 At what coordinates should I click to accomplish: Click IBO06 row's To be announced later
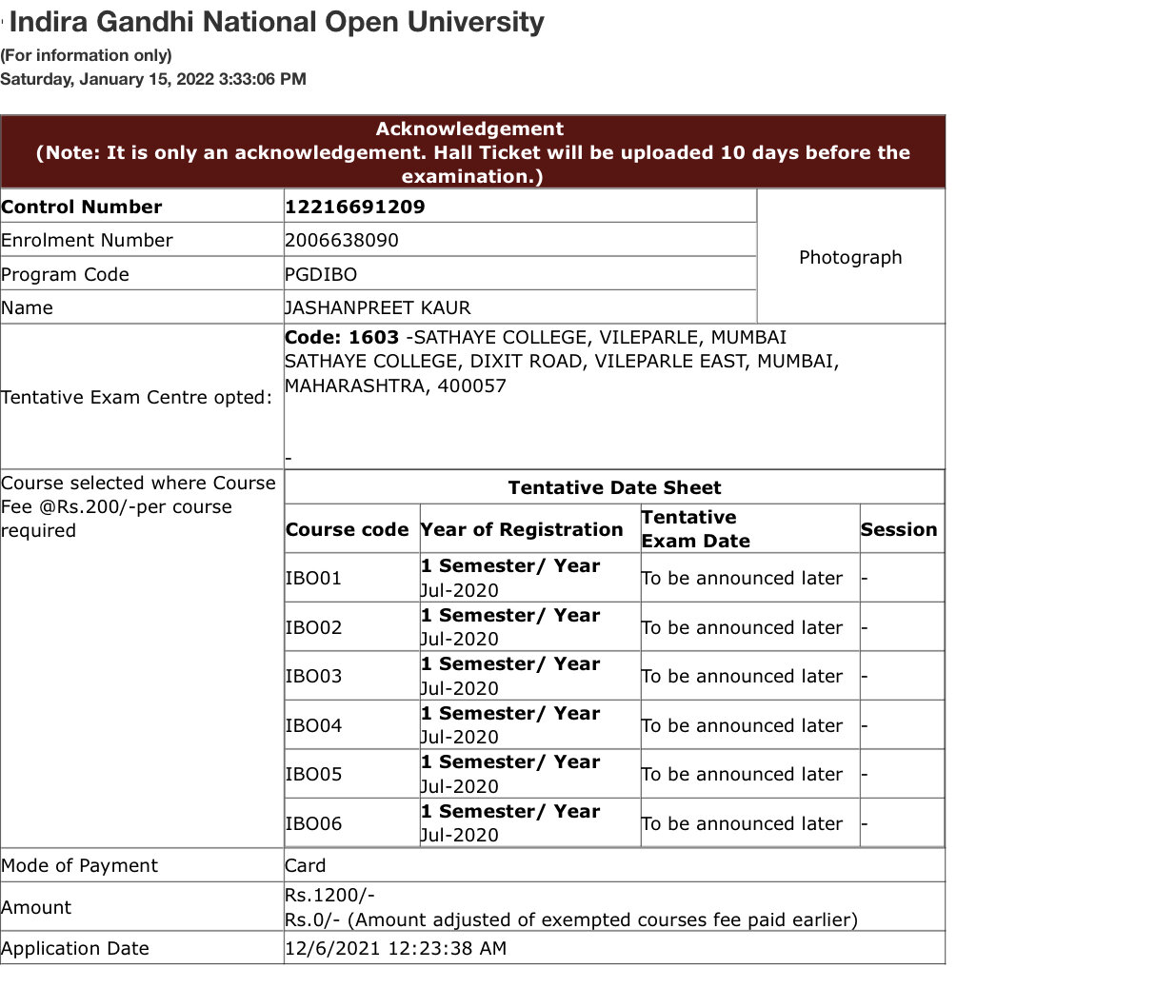[742, 823]
